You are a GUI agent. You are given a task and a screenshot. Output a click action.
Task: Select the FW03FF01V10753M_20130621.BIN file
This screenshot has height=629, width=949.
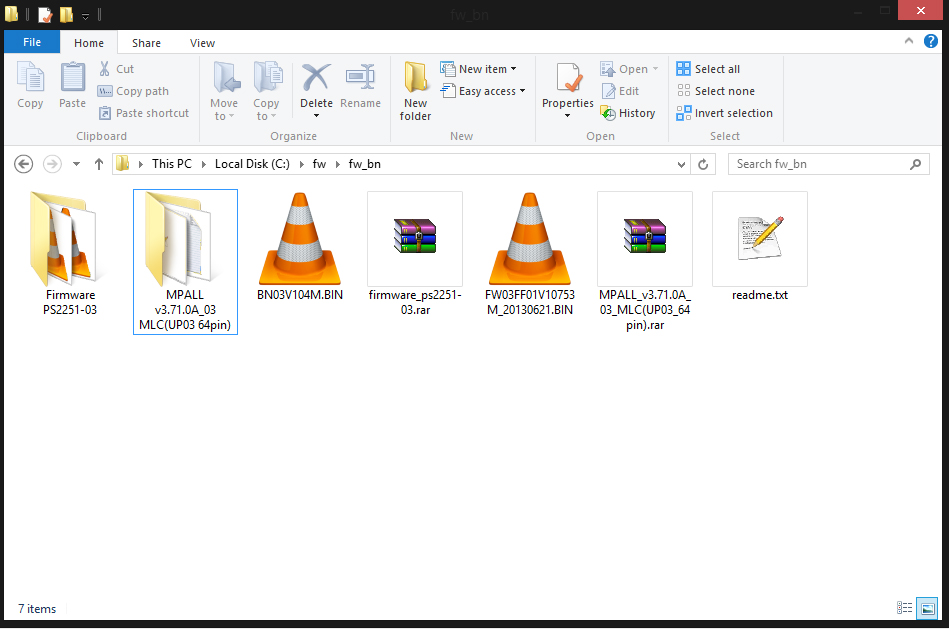[530, 253]
